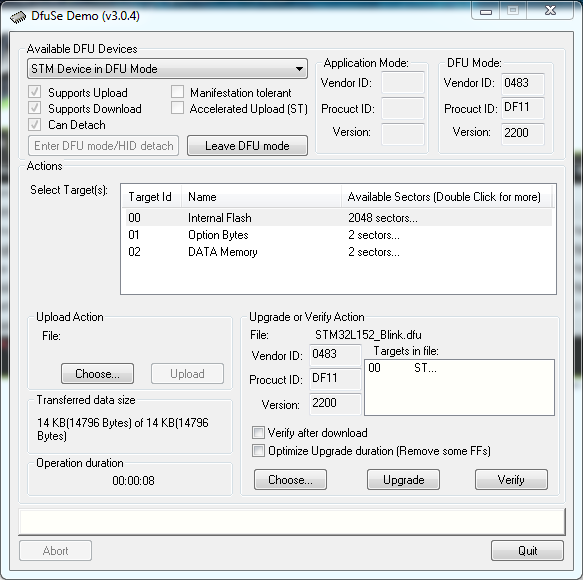This screenshot has height=580, width=583.
Task: Click the Quit button
Action: click(527, 551)
